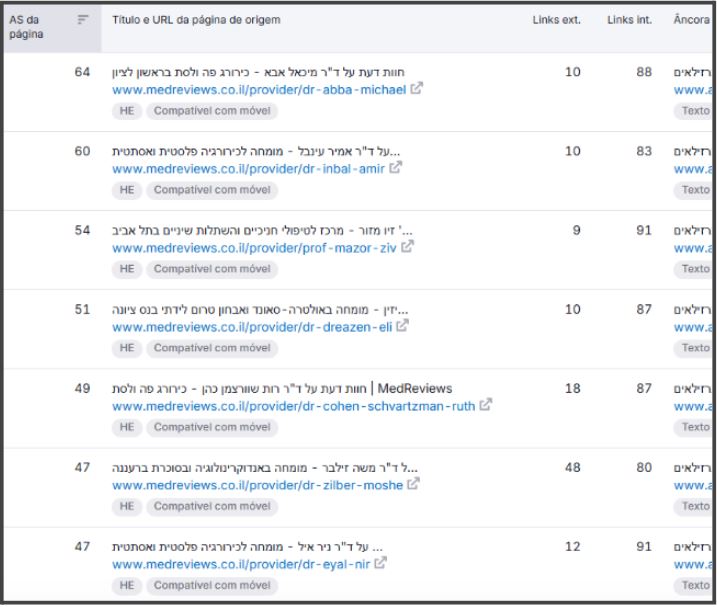This screenshot has height=607, width=717.
Task: Select the page AS value 51
Action: 82,309
